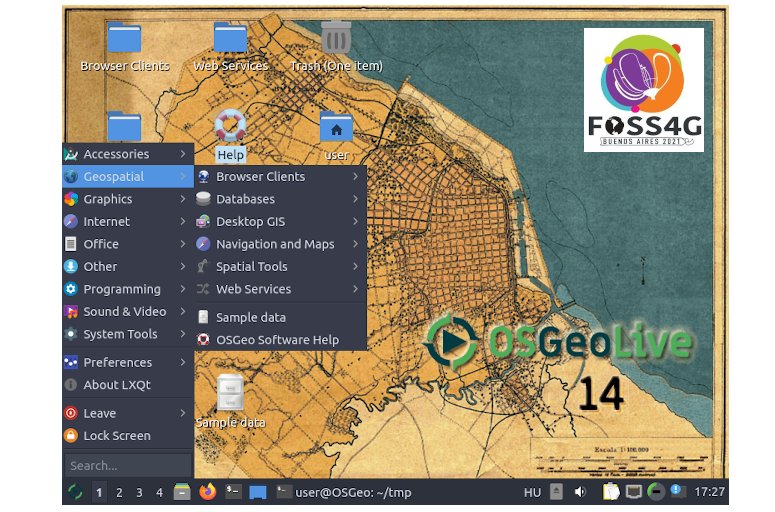Open the clipboard tray icon
The image size is (775, 512).
pyautogui.click(x=611, y=492)
